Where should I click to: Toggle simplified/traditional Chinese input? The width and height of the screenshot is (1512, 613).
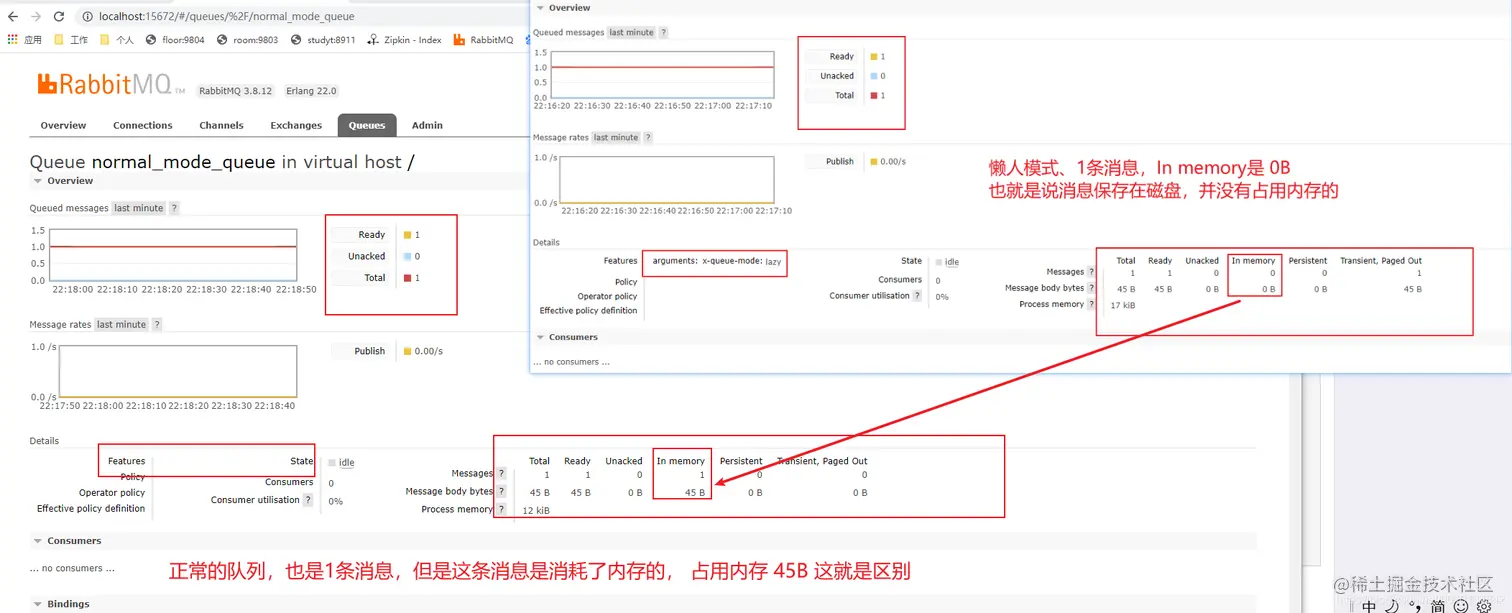[1437, 605]
